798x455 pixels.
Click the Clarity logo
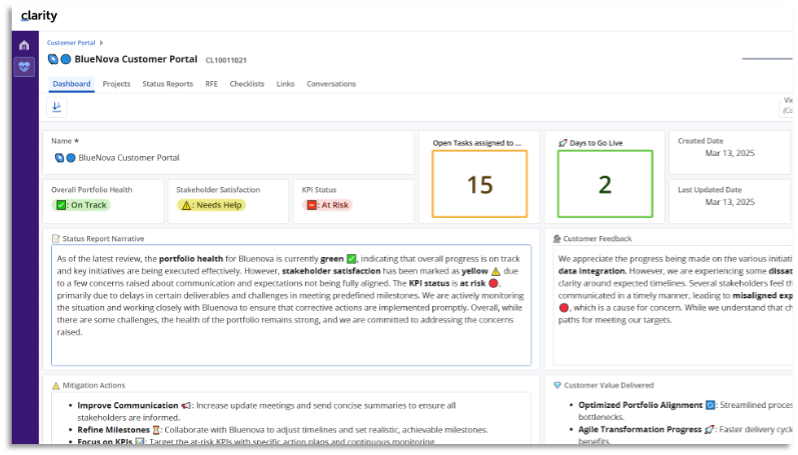click(39, 16)
